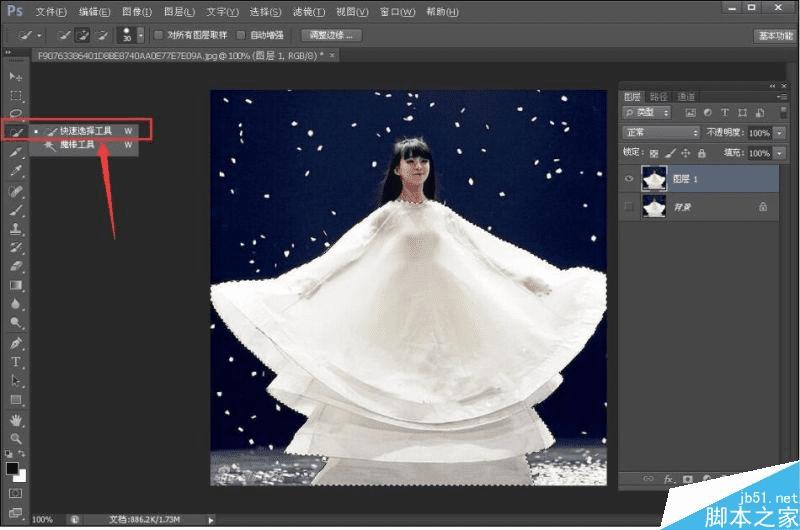Enable 对所有图层取样 checkbox
Viewport: 800px width, 530px height.
158,35
